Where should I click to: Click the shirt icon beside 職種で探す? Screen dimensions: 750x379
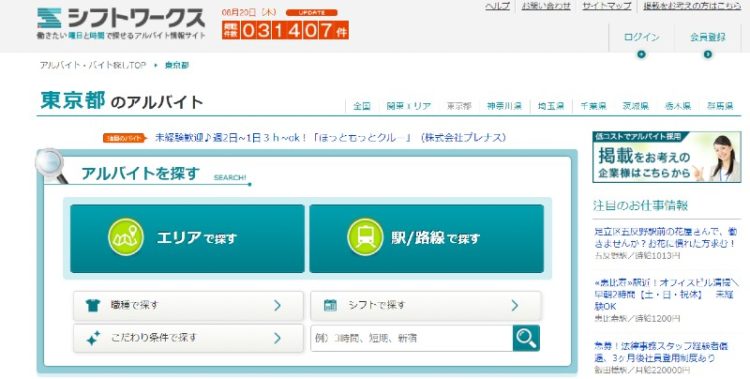(x=92, y=305)
